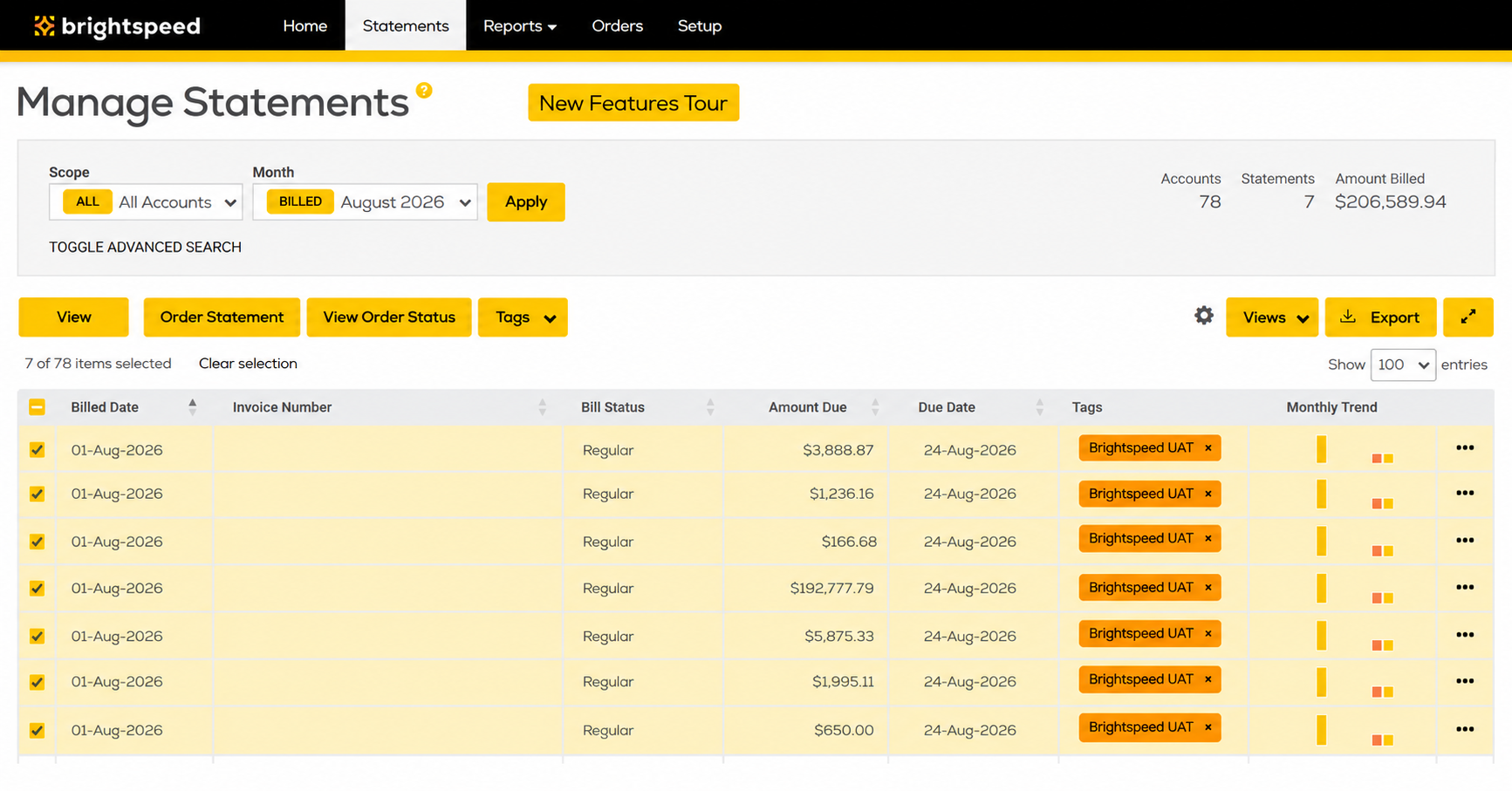
Task: Open table settings gear icon
Action: coord(1204,316)
